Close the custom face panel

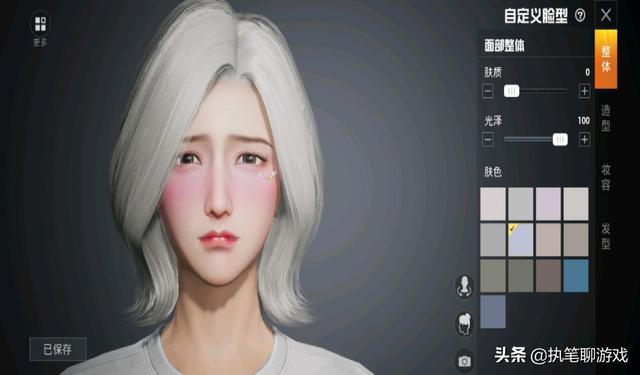pyautogui.click(x=606, y=16)
